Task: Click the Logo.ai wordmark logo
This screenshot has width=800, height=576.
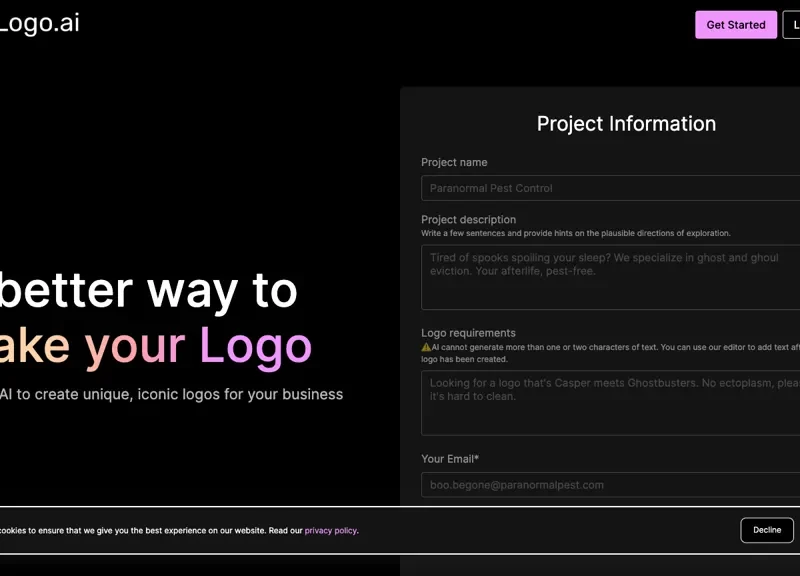Action: [38, 24]
